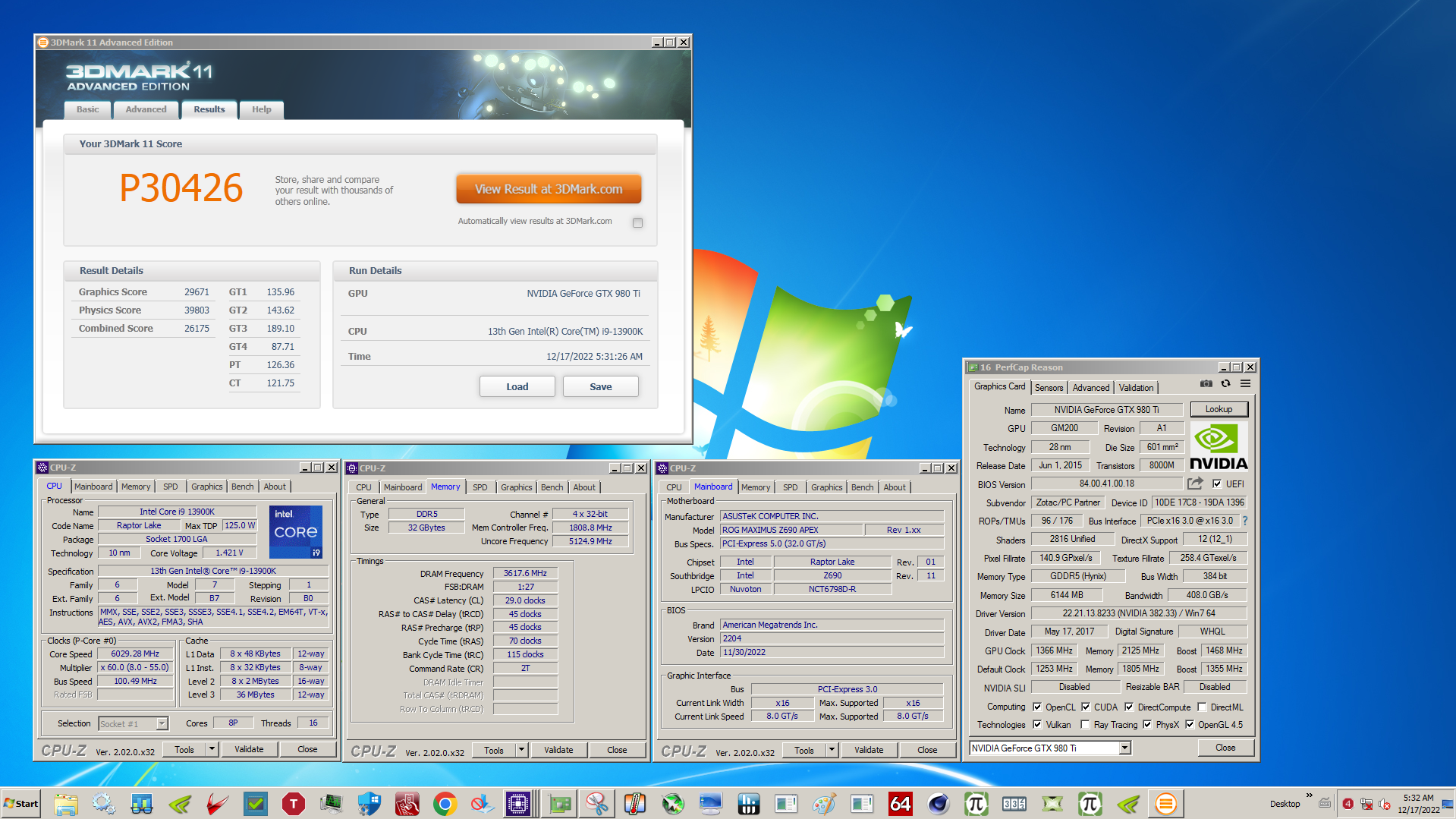The width and height of the screenshot is (1456, 819).
Task: Take a GPU-Z screenshot with camera icon
Action: pos(1206,384)
